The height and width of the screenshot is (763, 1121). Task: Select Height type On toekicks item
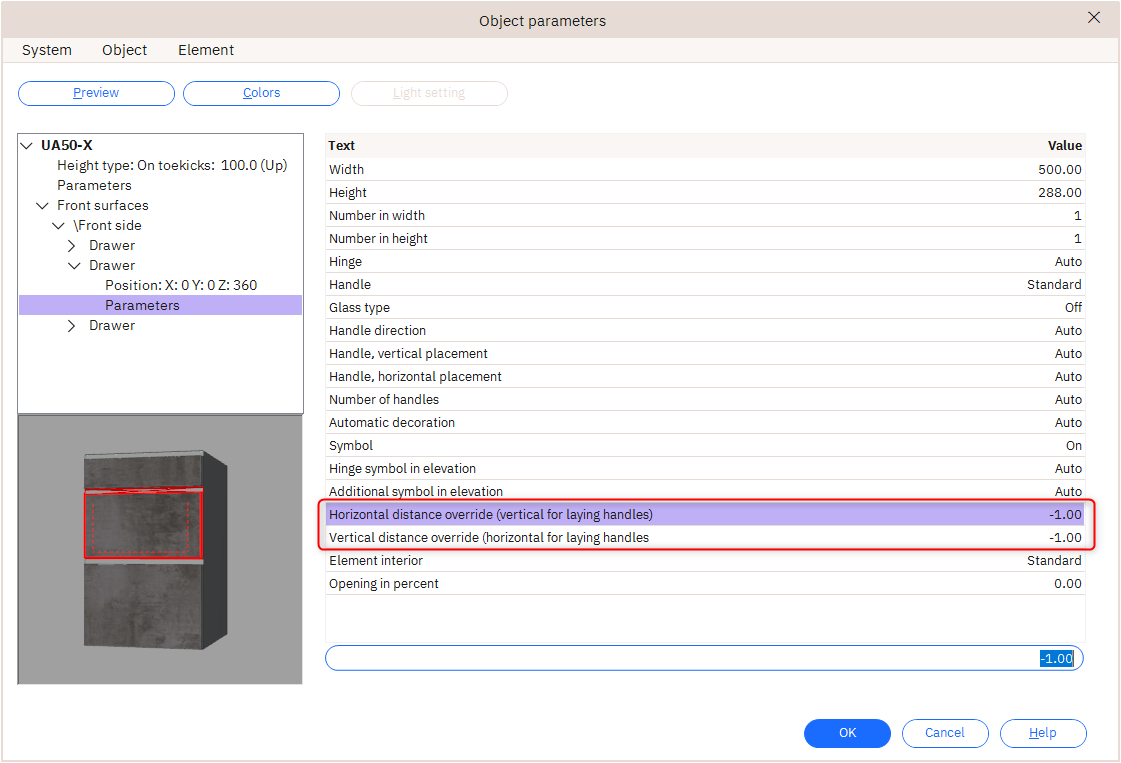(x=172, y=165)
